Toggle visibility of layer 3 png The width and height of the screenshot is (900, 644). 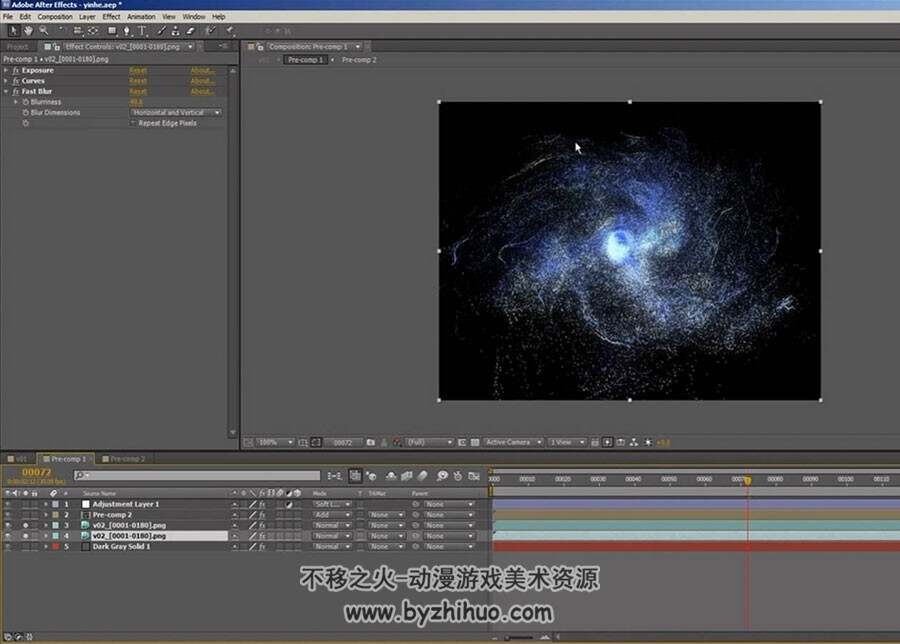point(7,525)
